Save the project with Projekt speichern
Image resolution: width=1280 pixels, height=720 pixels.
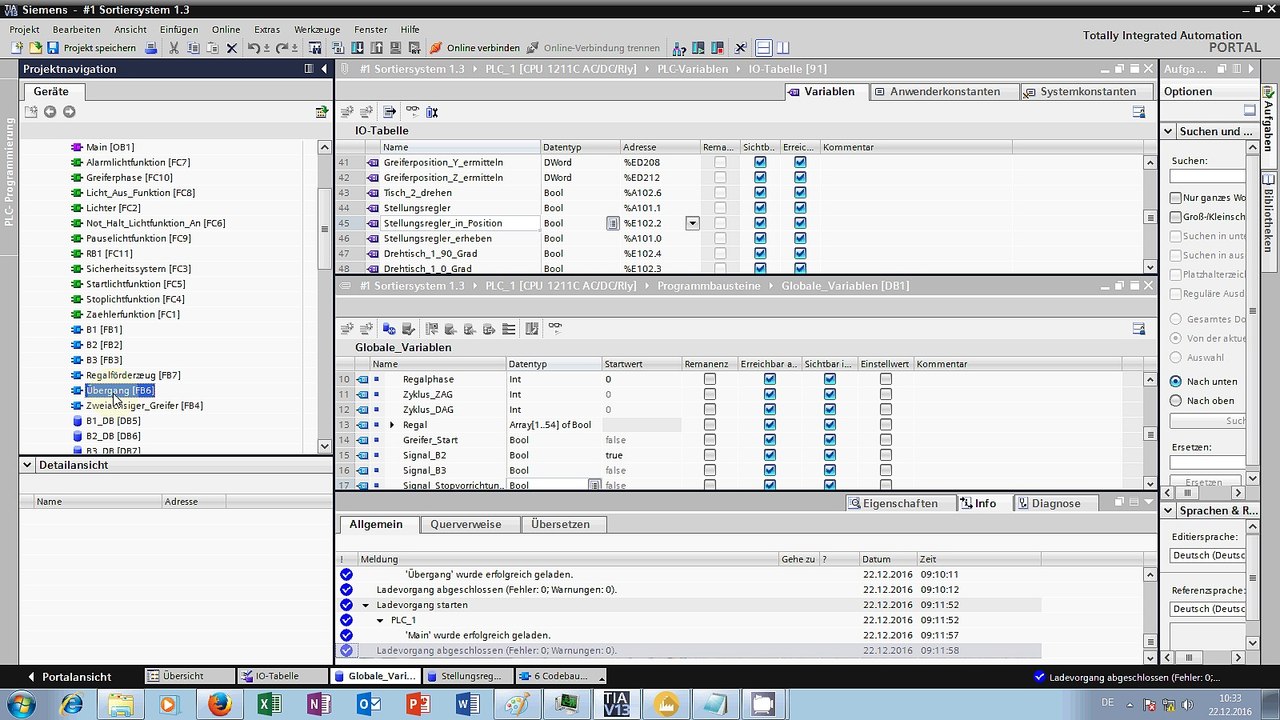click(92, 48)
